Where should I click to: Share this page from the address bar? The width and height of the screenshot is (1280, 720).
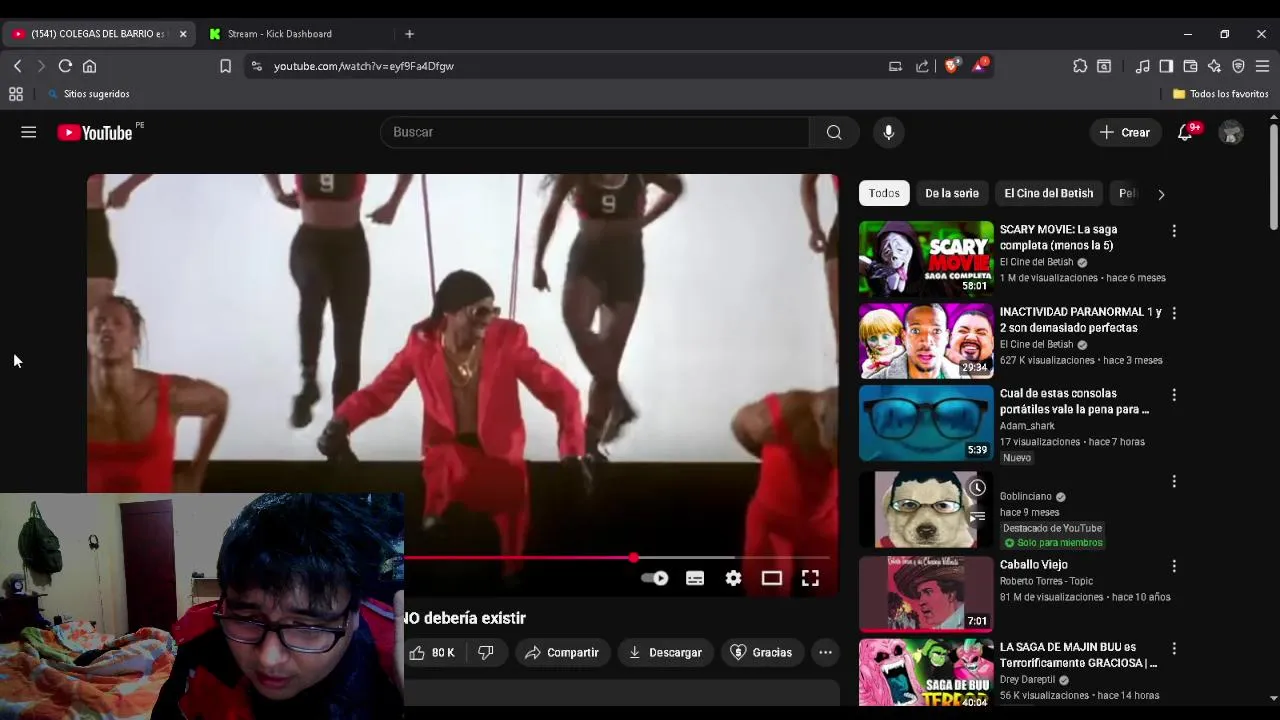pyautogui.click(x=922, y=66)
